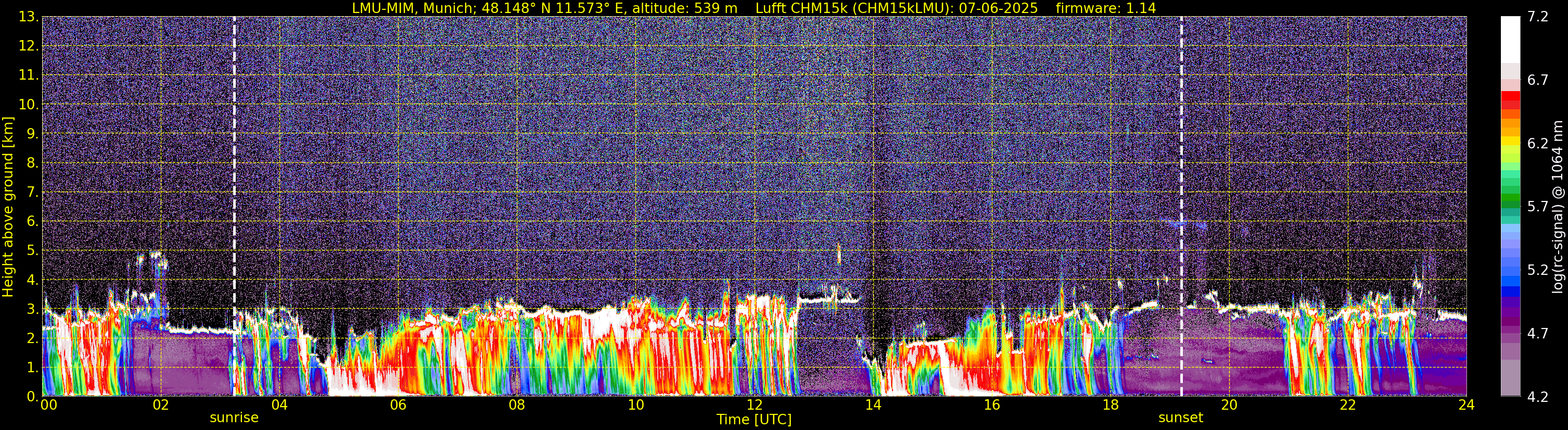This screenshot has width=1568, height=430.
Task: Click colorbar value '6.7'
Action: point(1538,80)
